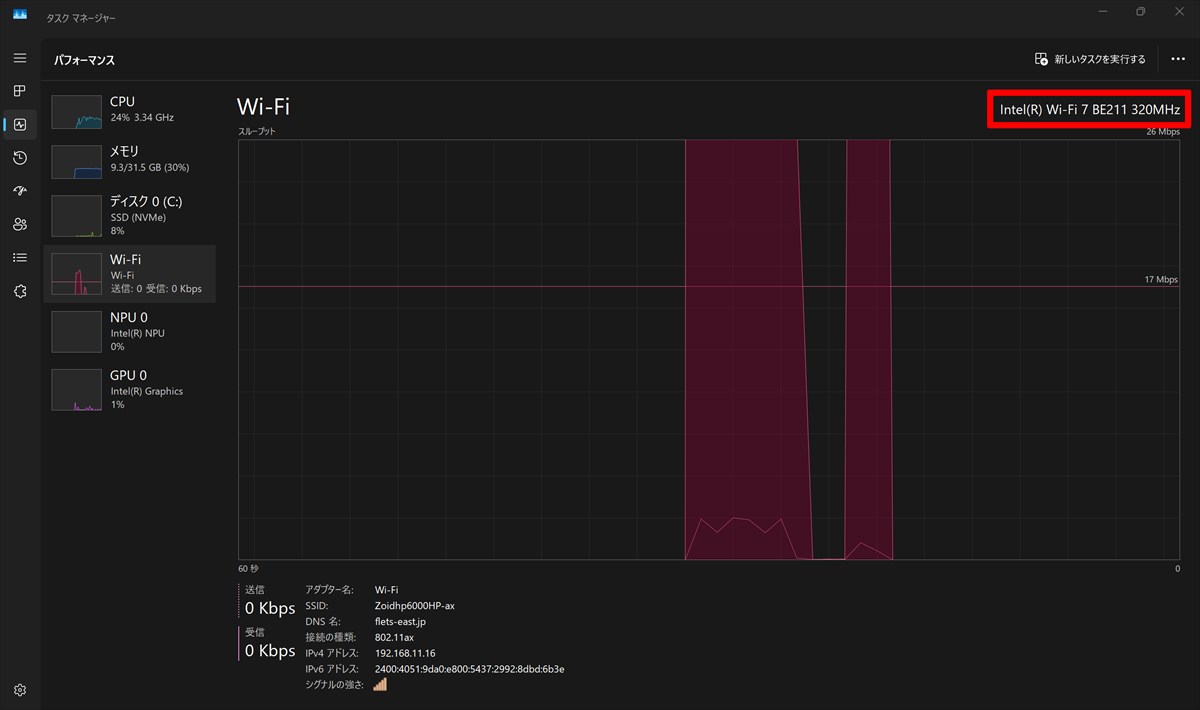This screenshot has height=710, width=1200.
Task: Open the Users page icon
Action: point(20,224)
